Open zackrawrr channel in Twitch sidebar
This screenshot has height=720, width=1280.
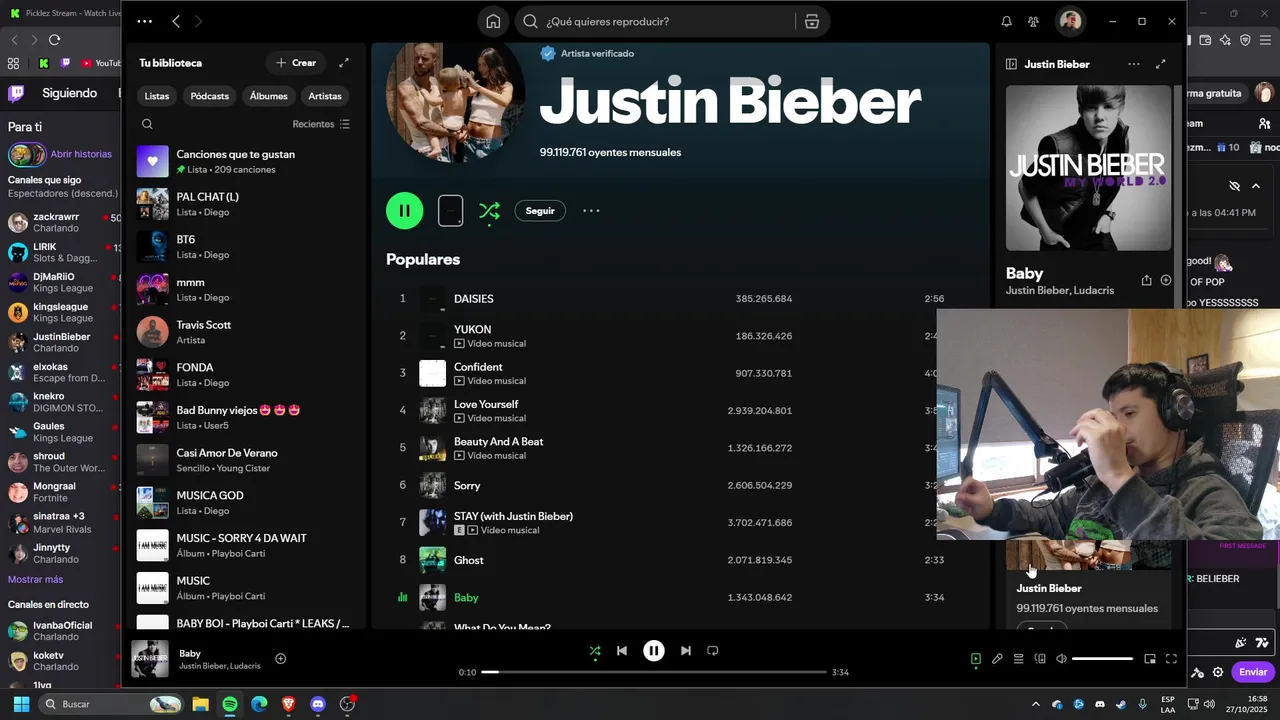pos(62,222)
